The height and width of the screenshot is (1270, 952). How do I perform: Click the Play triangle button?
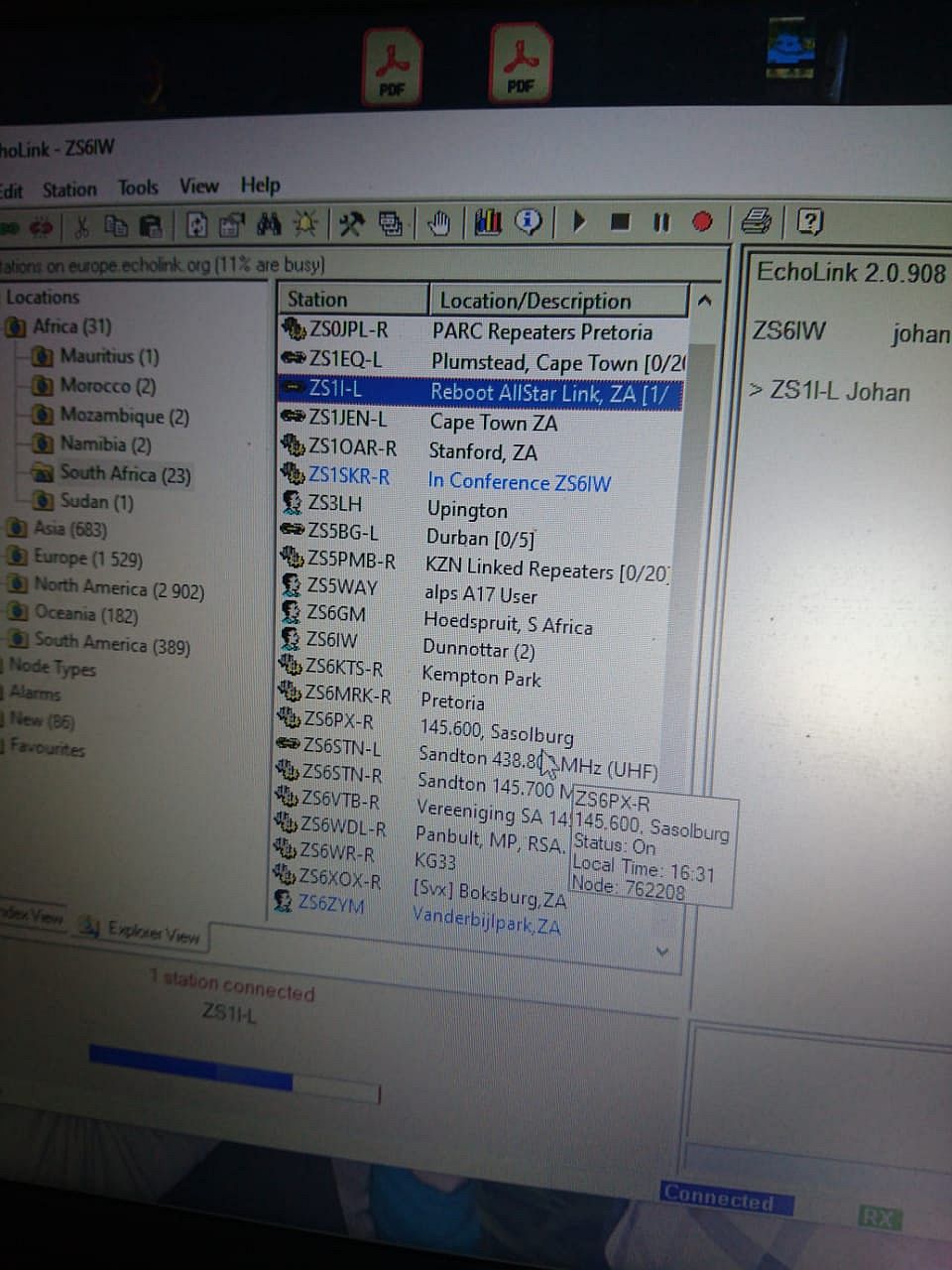pos(580,222)
